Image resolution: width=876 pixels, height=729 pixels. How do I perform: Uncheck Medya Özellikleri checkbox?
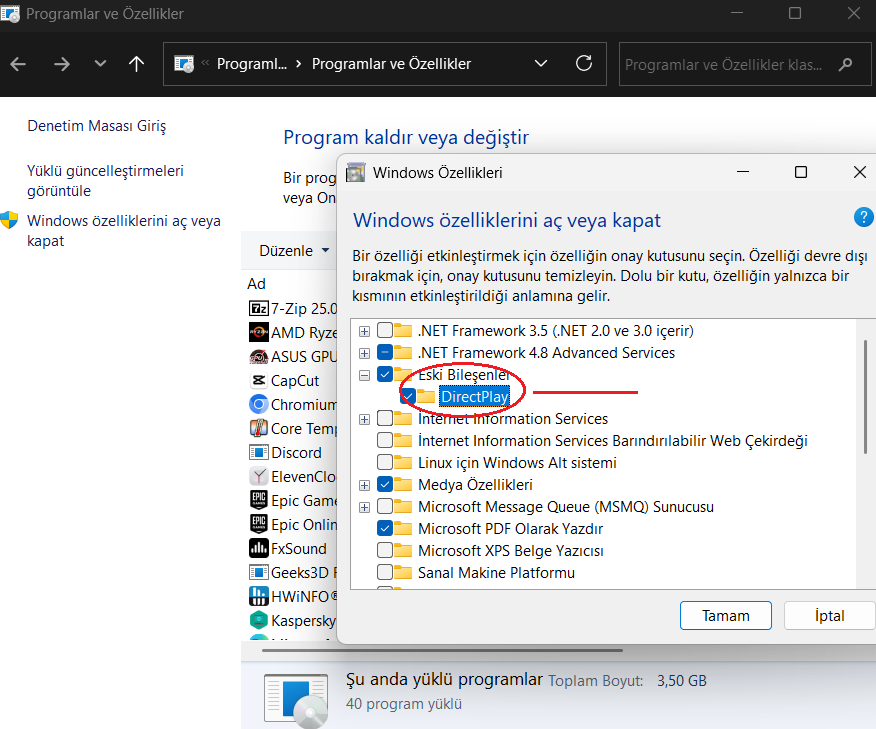pos(385,484)
